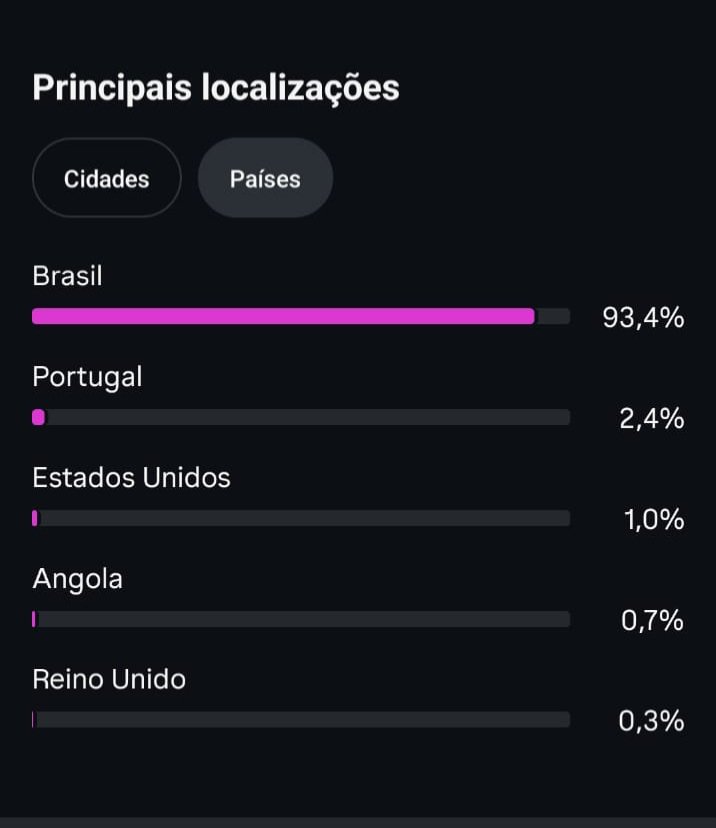
Task: Select the Angola country label
Action: [77, 578]
